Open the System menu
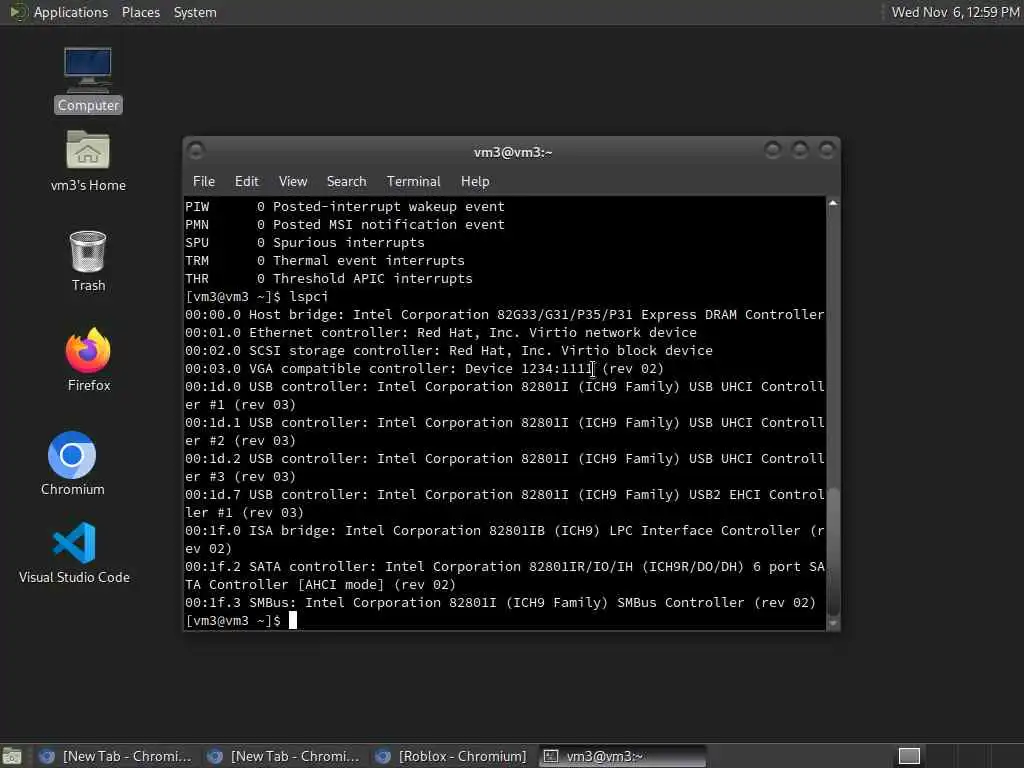The height and width of the screenshot is (768, 1024). 195,12
